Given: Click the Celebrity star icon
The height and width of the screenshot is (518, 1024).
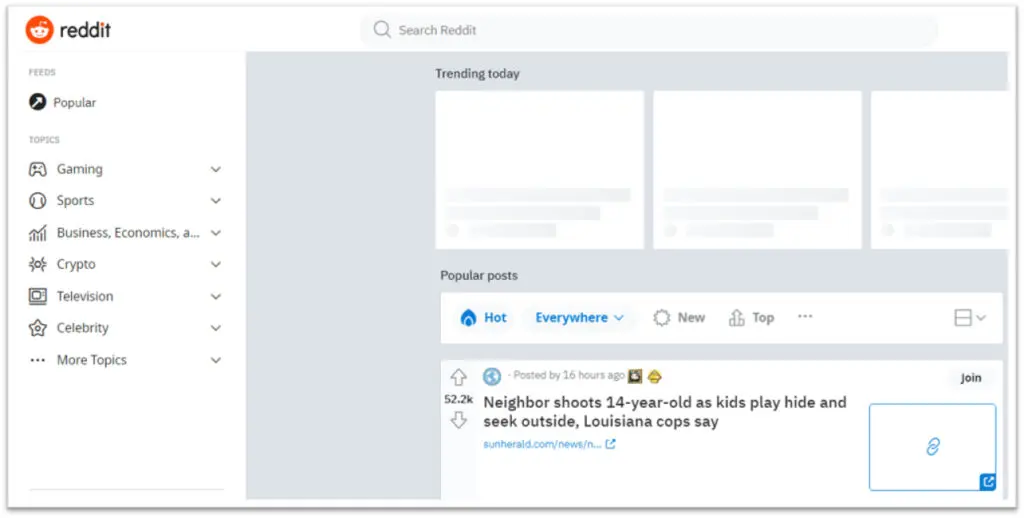Looking at the screenshot, I should point(38,328).
